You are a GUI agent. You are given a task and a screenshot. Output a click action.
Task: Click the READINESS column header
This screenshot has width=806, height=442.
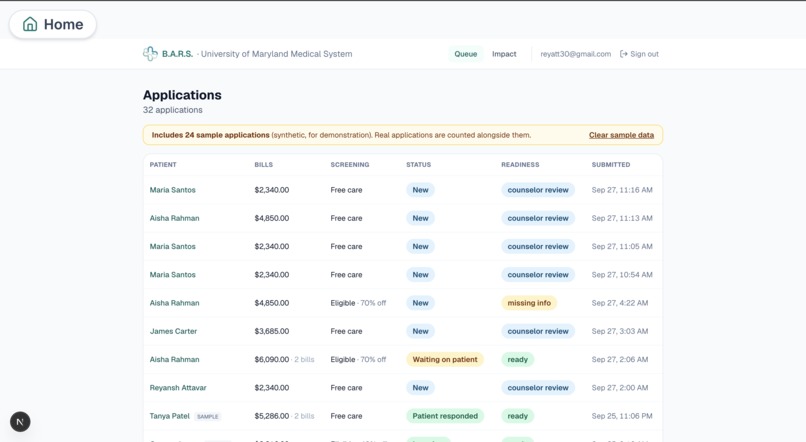[x=520, y=164]
